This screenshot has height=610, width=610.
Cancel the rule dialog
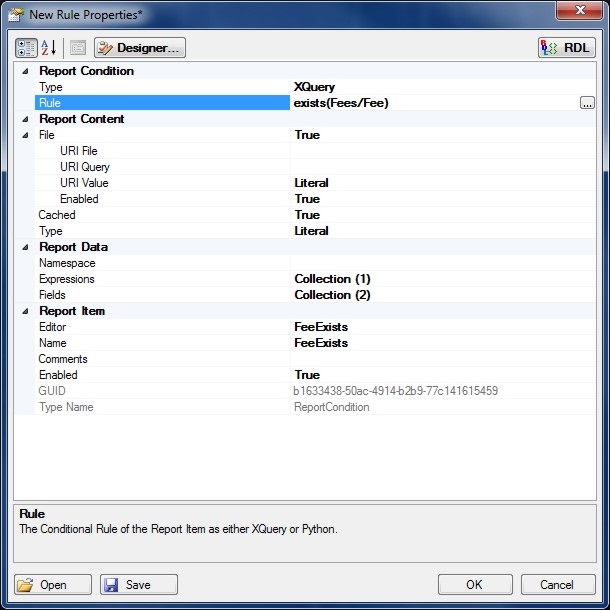point(556,585)
